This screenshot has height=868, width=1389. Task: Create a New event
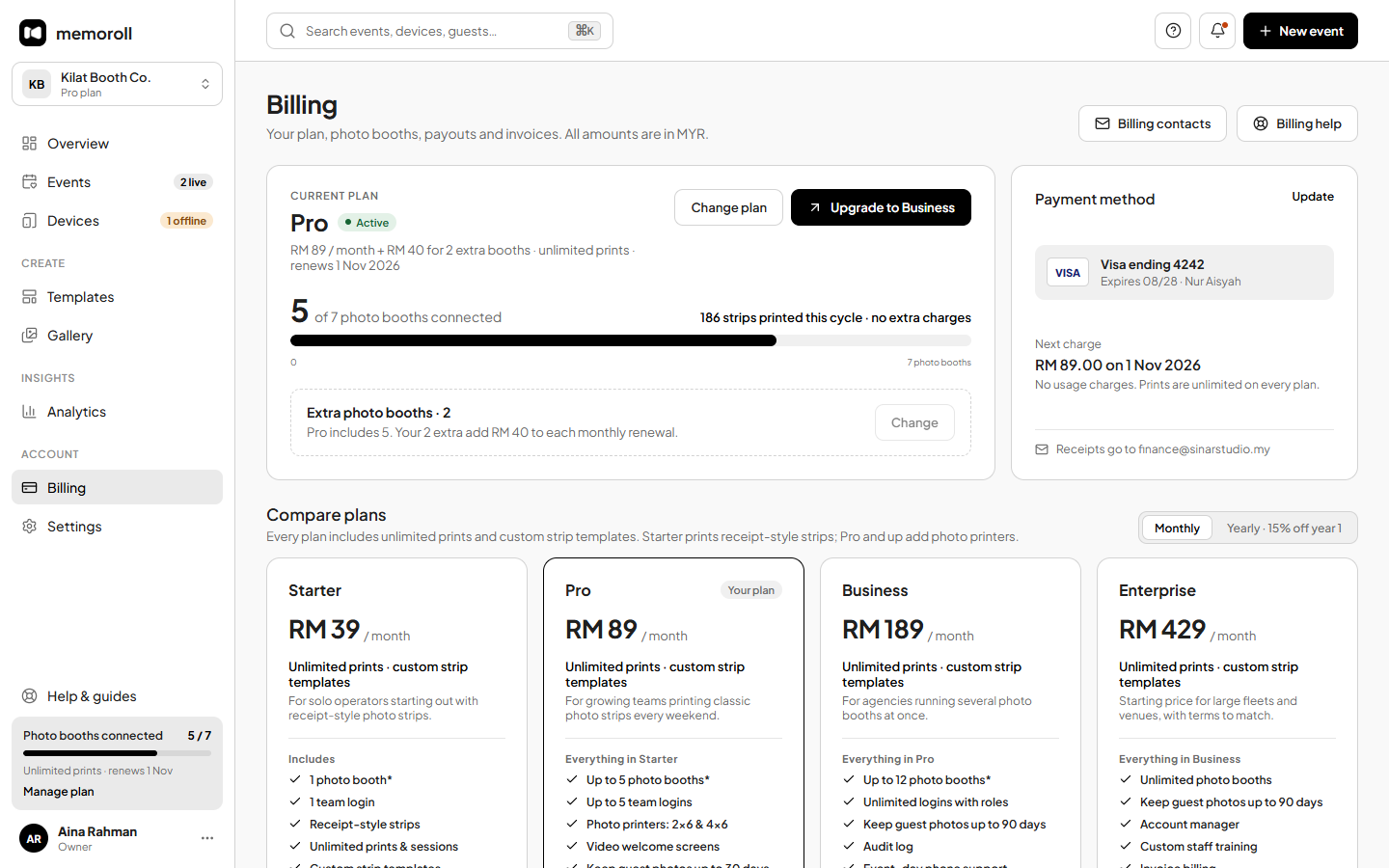coord(1300,31)
